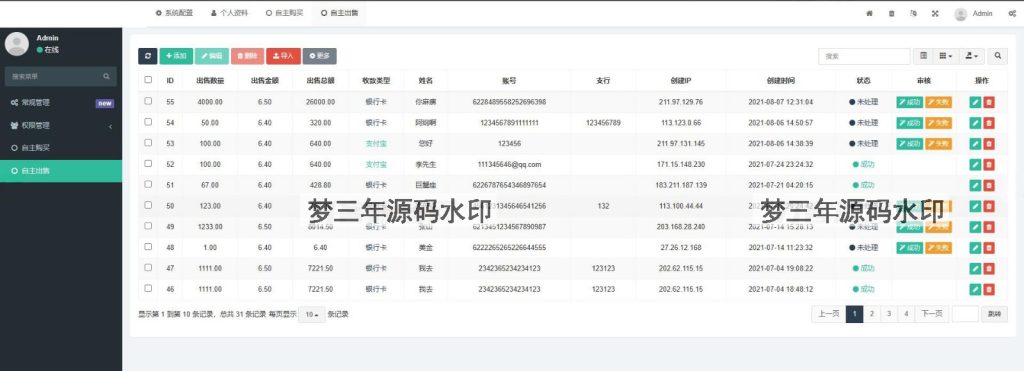Click the Admin avatar in the top bar

[x=960, y=14]
